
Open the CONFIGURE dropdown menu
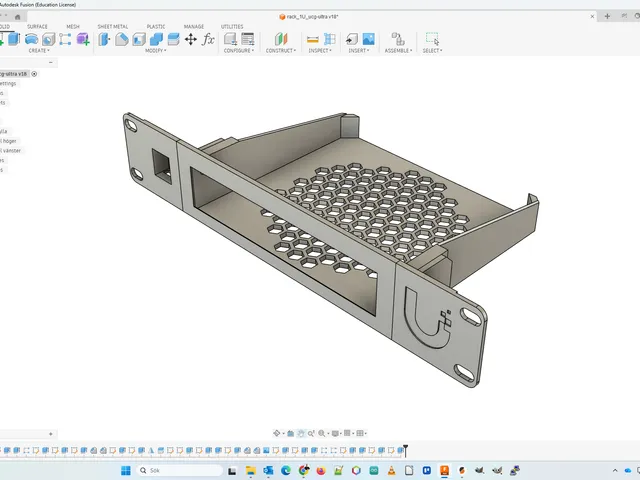239,51
